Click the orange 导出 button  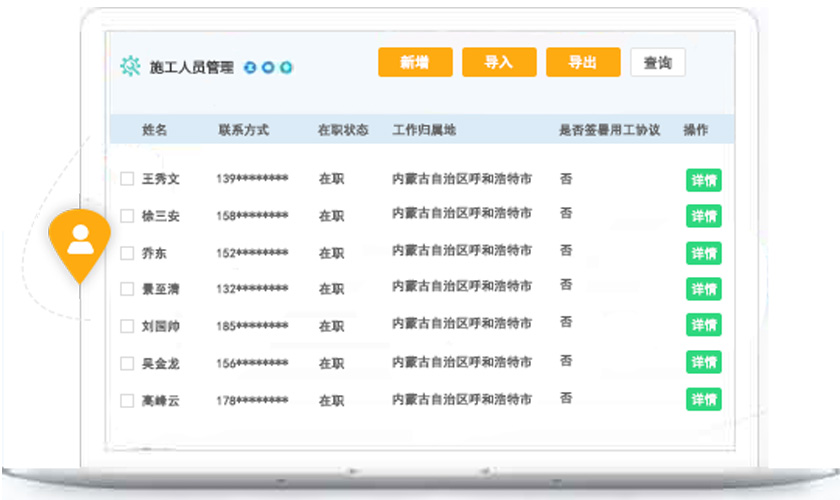(x=583, y=62)
